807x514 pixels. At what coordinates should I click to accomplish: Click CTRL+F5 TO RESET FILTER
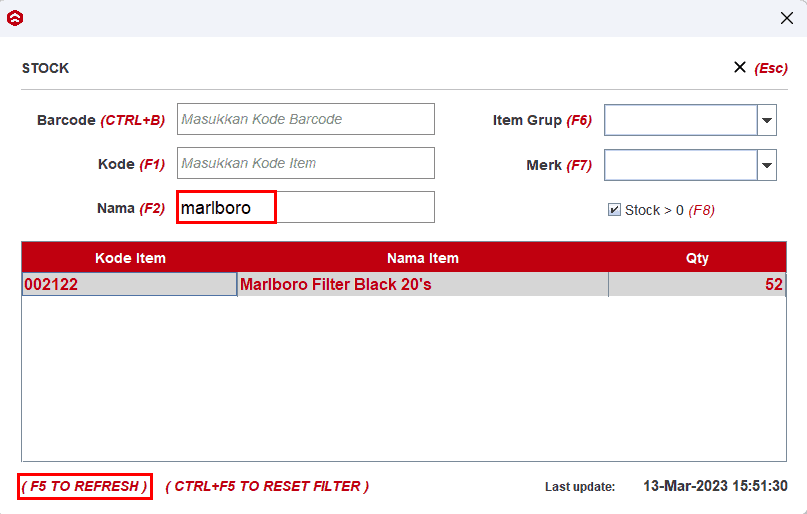(x=267, y=486)
